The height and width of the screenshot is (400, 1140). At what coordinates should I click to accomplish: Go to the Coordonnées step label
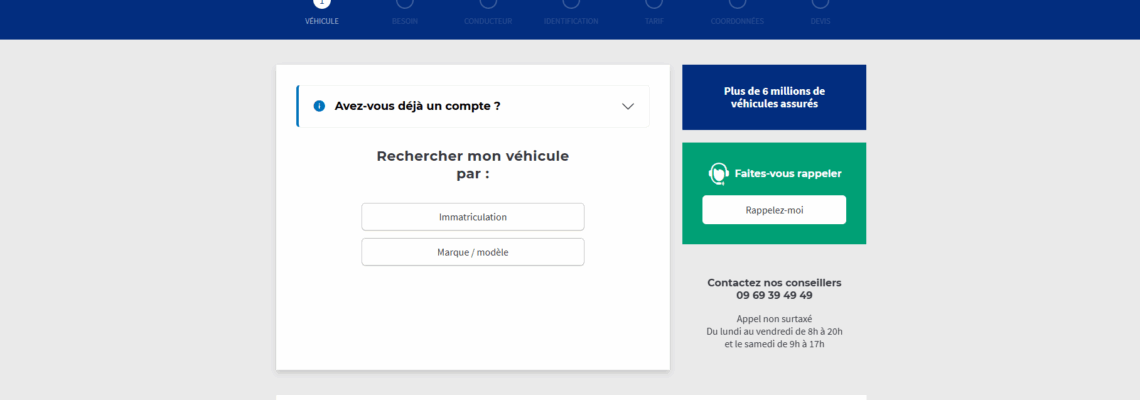point(737,21)
